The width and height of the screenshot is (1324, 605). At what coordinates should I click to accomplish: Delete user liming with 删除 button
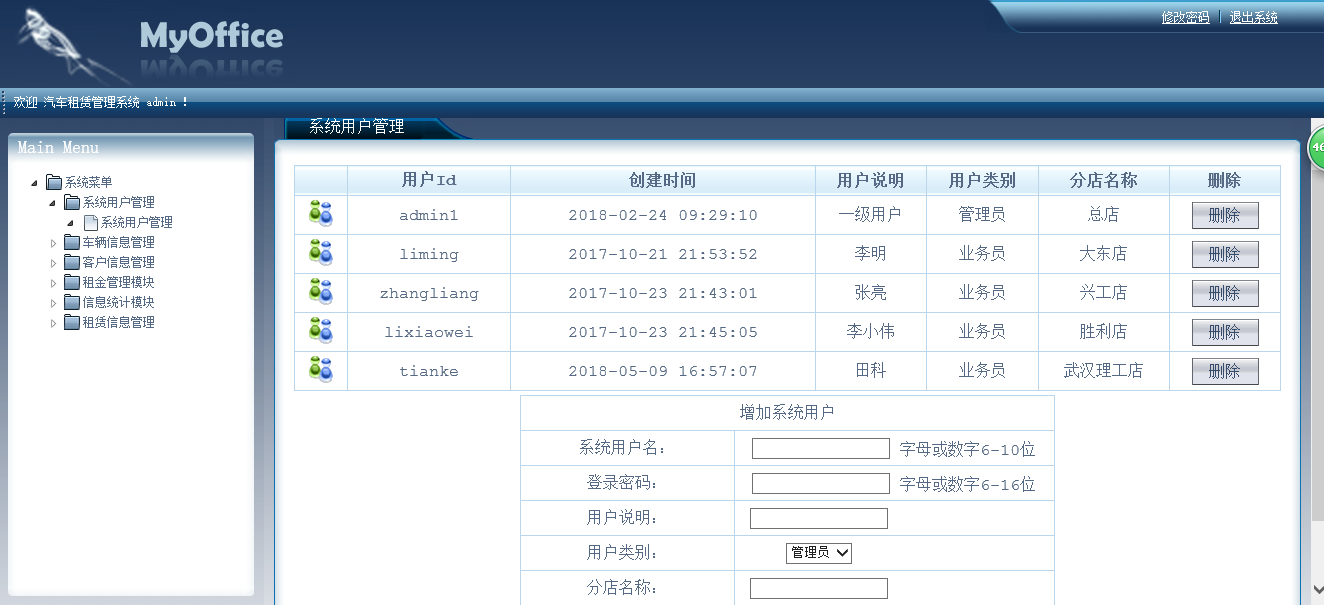point(1225,254)
